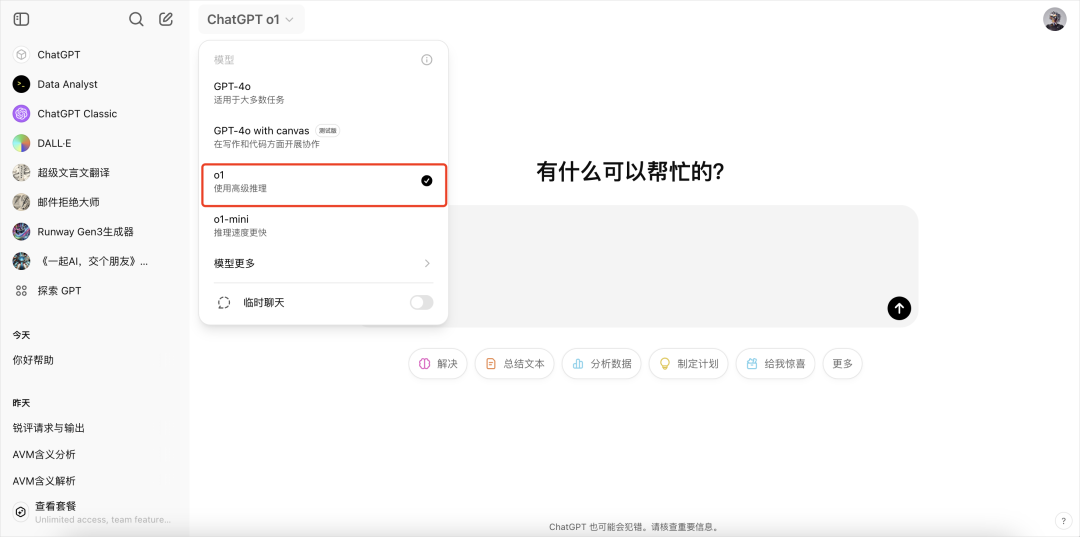Image resolution: width=1080 pixels, height=537 pixels.
Task: Start a new chat with the compose icon
Action: point(166,19)
